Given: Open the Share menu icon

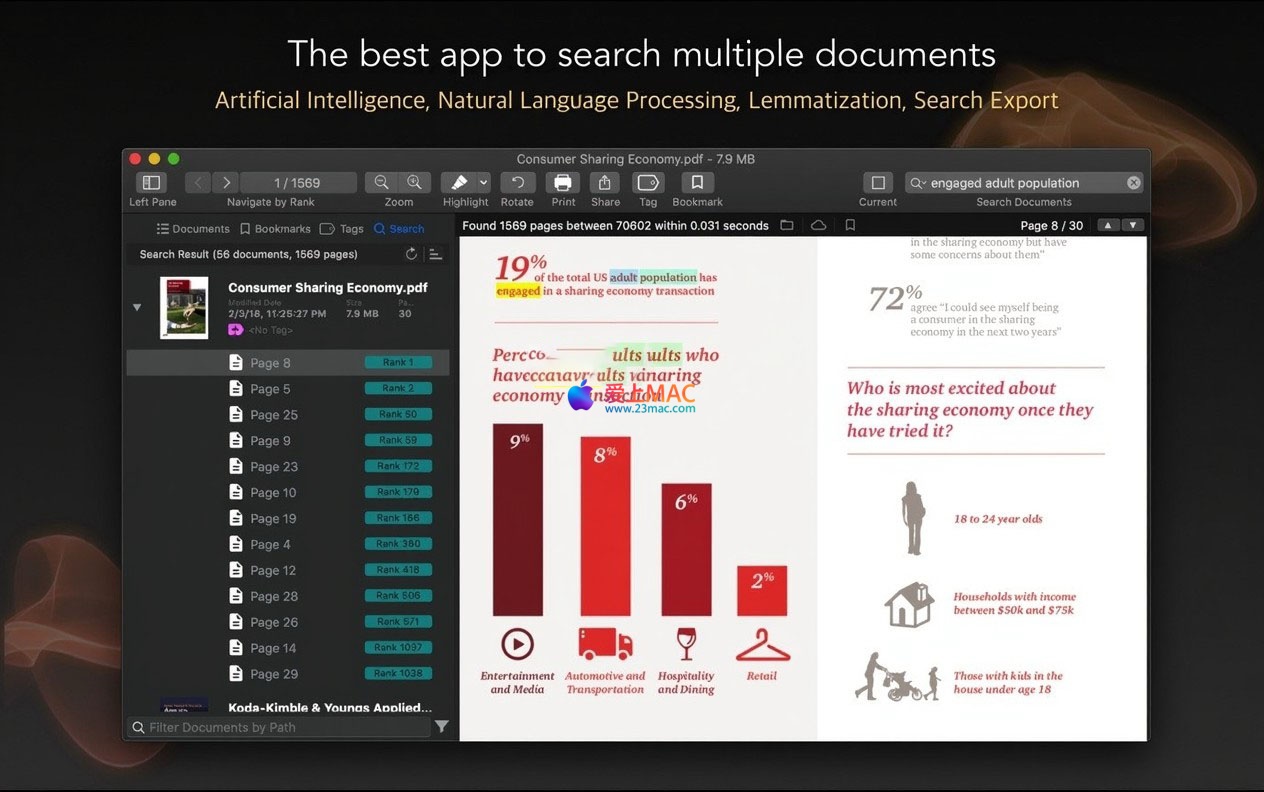Looking at the screenshot, I should 605,183.
